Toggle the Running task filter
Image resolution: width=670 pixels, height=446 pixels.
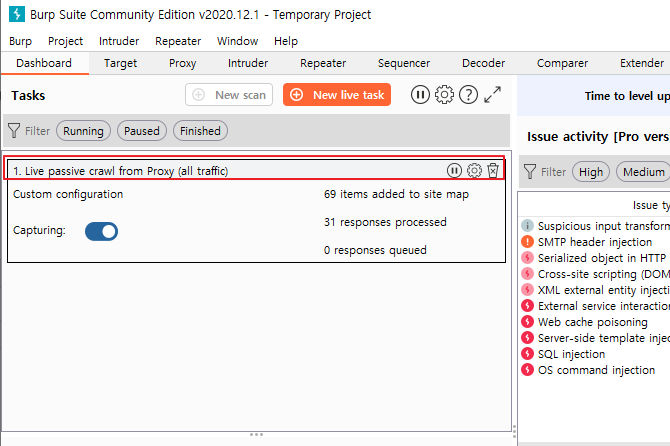click(x=83, y=131)
